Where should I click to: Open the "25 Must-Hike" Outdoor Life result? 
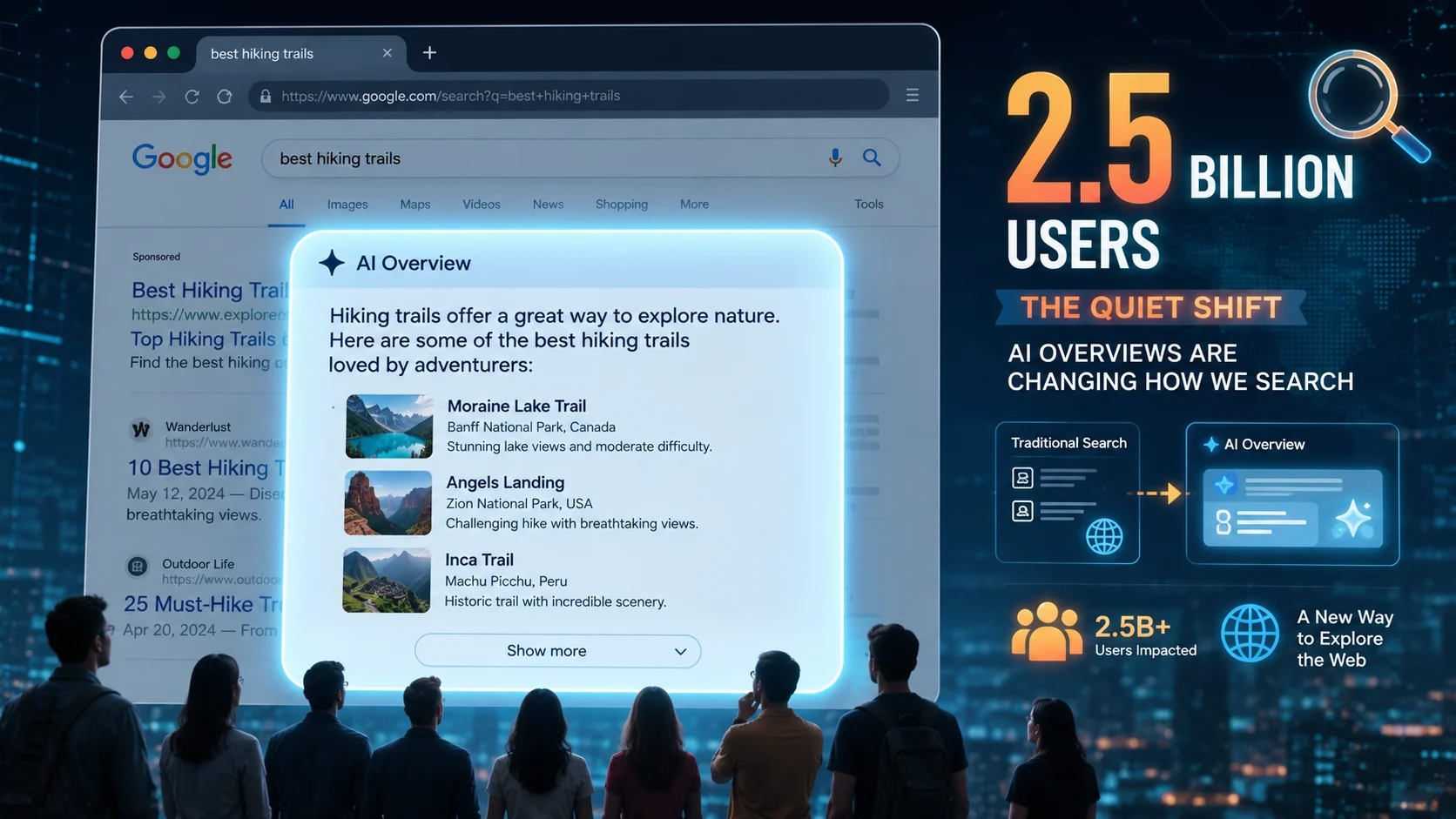coord(202,604)
